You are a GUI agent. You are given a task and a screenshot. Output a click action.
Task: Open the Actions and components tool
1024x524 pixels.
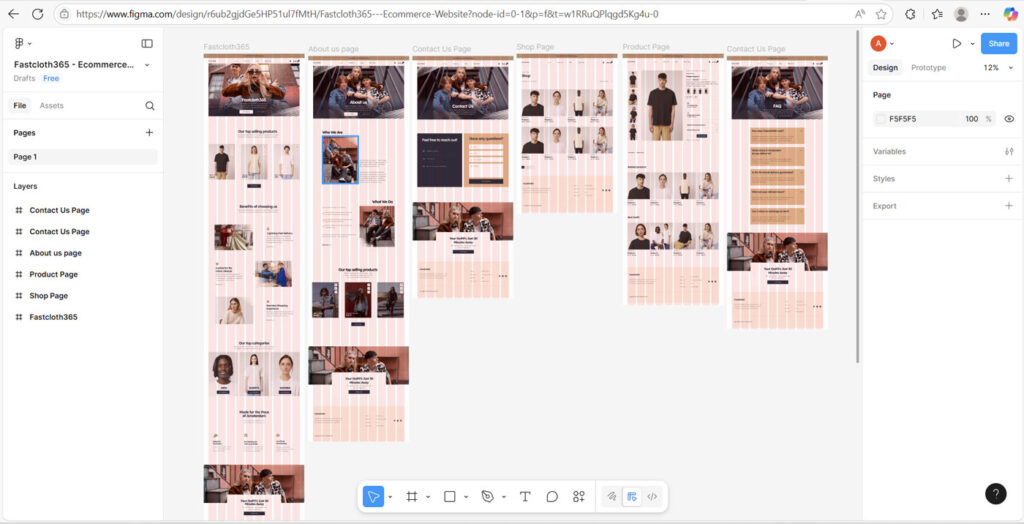tap(579, 496)
